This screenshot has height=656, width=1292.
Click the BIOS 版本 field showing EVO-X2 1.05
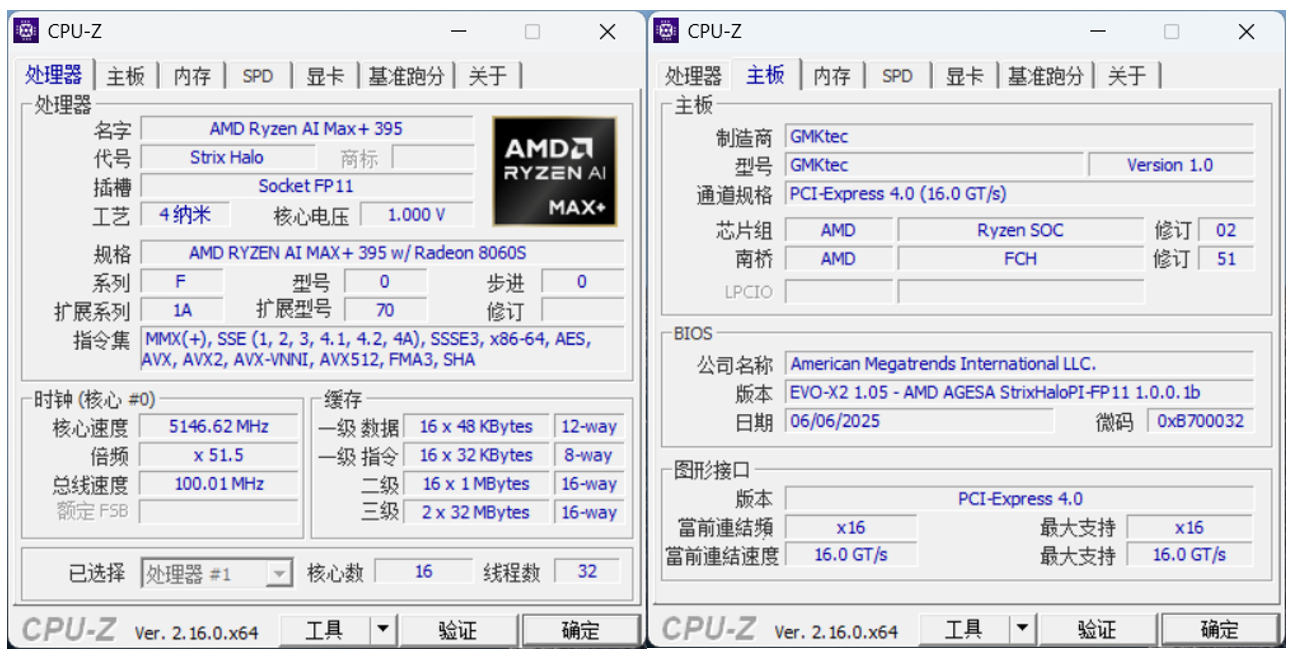coord(1020,392)
